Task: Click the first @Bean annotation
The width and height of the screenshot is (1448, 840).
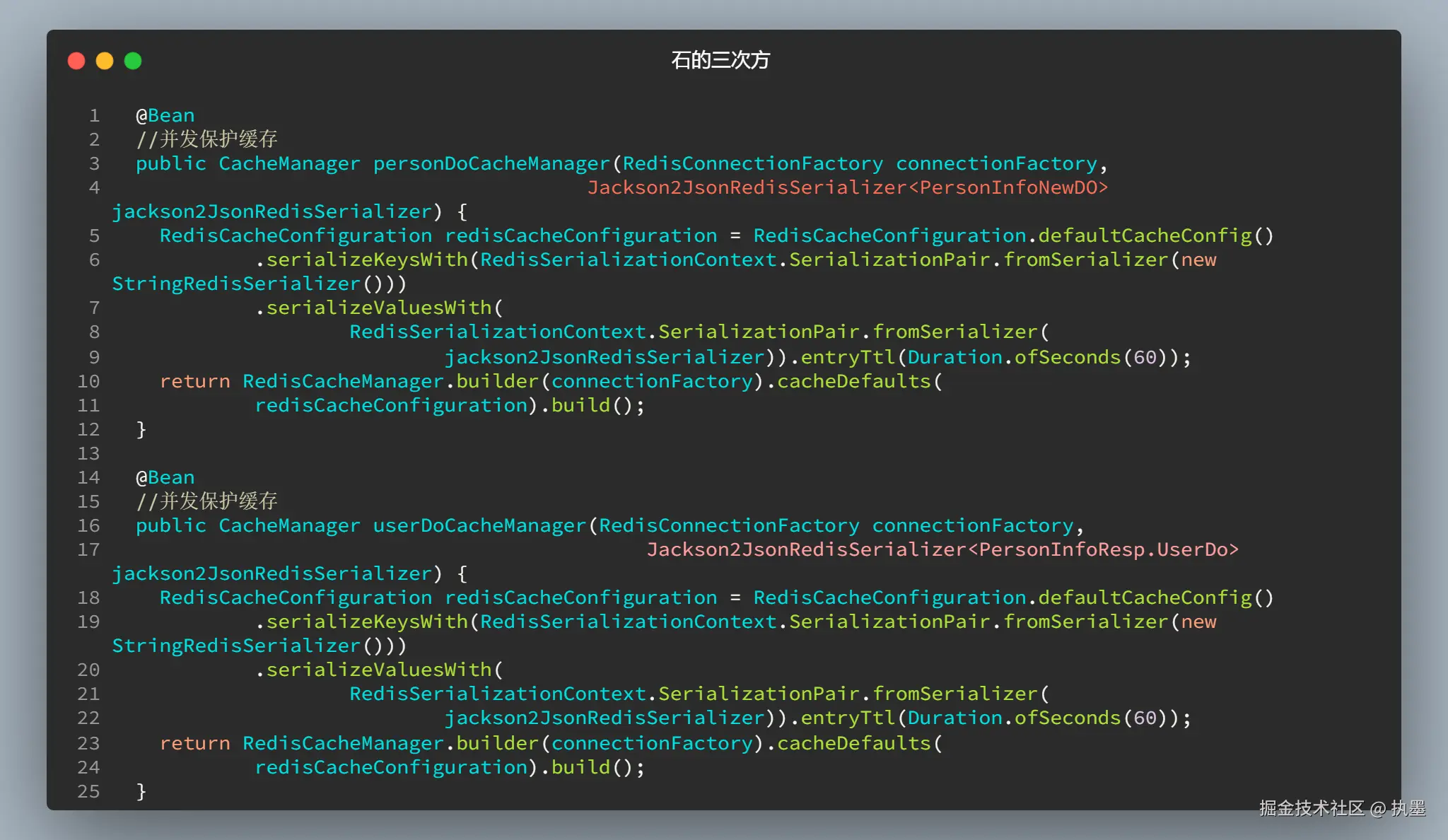Action: [165, 115]
